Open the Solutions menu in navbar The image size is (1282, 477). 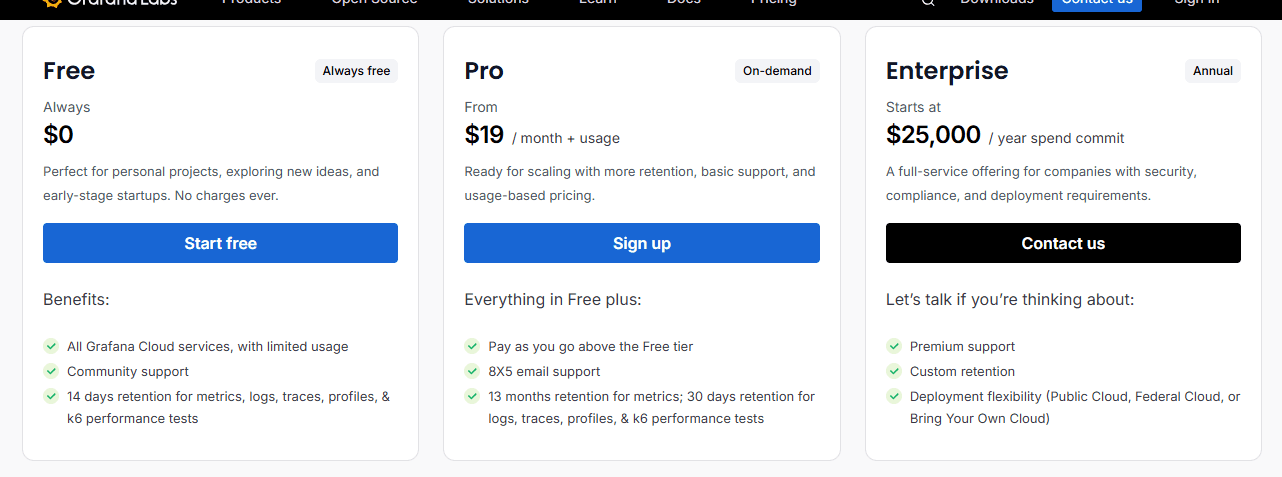click(x=498, y=3)
